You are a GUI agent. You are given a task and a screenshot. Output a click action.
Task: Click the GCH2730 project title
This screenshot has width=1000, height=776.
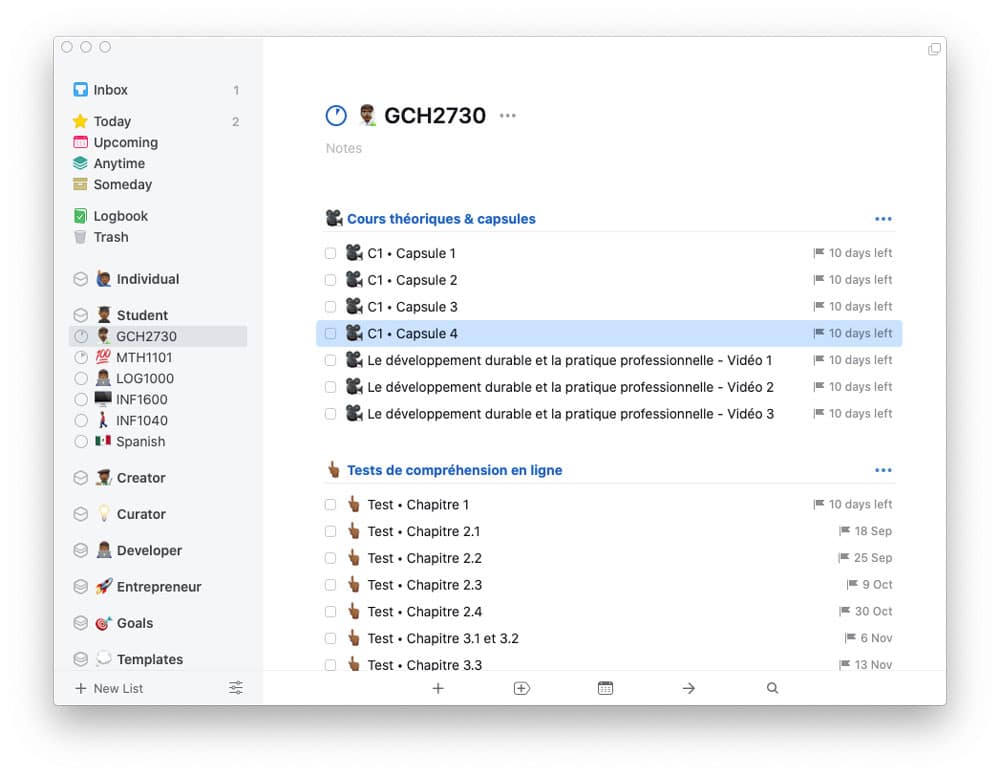pyautogui.click(x=434, y=115)
